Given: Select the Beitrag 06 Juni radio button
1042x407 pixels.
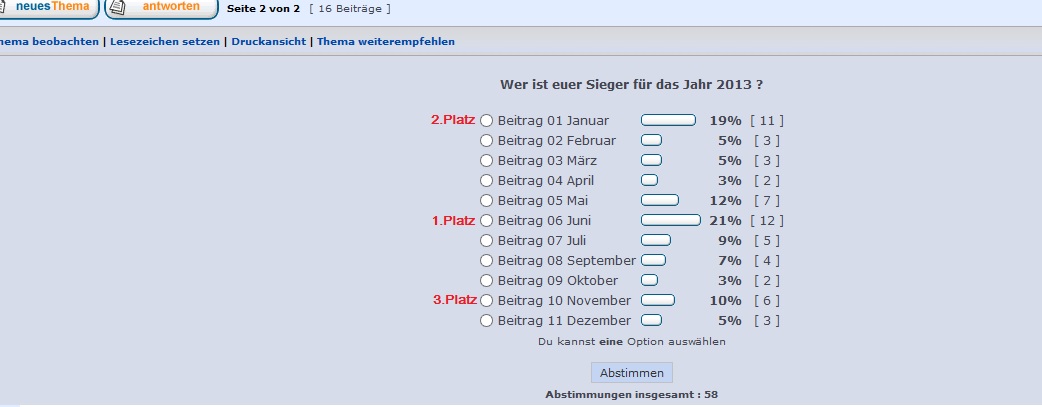Looking at the screenshot, I should [x=487, y=221].
